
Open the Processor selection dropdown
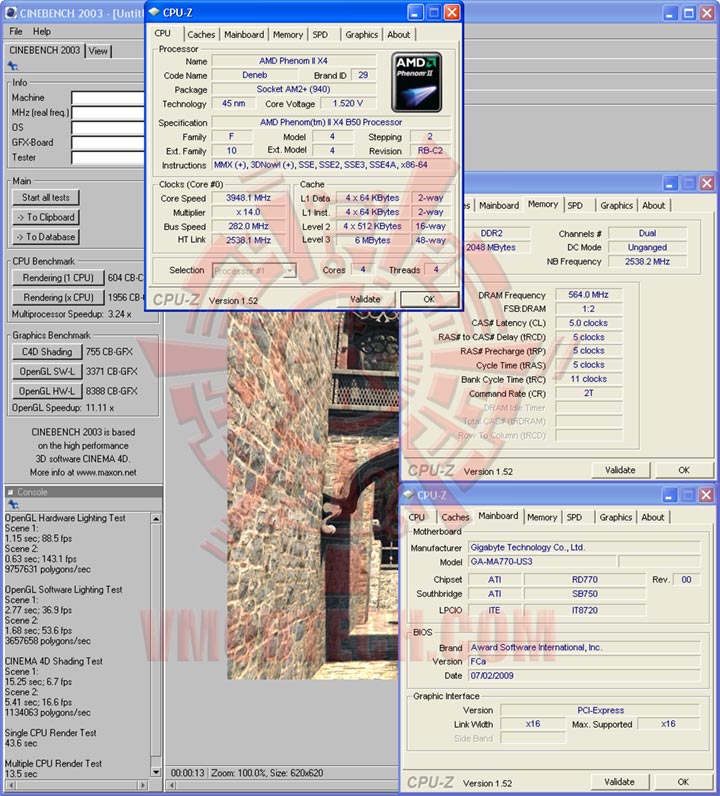pyautogui.click(x=289, y=271)
